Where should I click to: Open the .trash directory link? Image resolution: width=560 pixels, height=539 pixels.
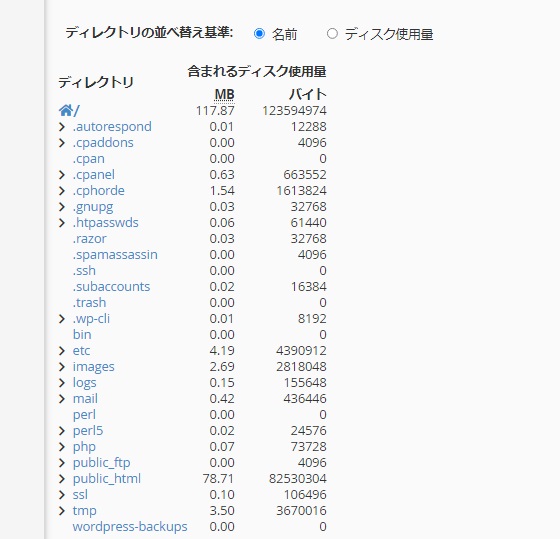89,303
